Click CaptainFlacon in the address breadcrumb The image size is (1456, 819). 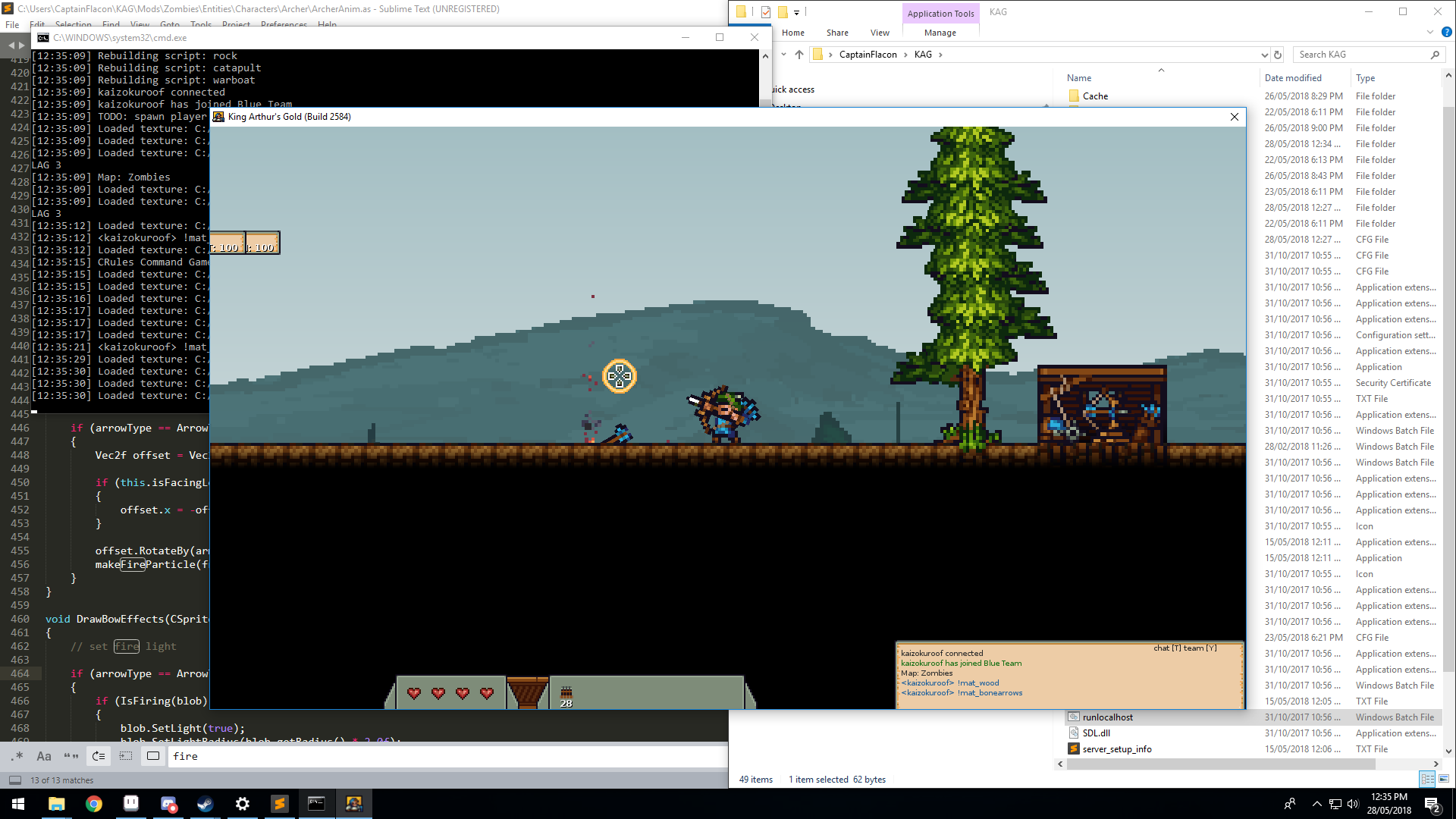pyautogui.click(x=868, y=55)
